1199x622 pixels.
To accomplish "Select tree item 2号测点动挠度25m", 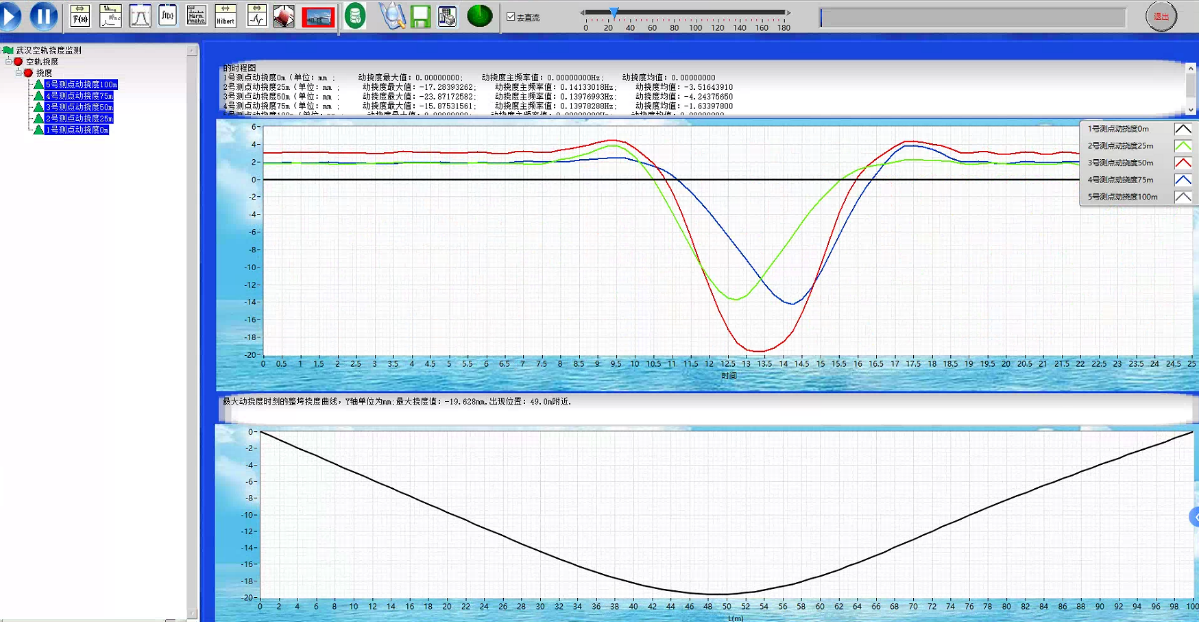I will click(79, 119).
